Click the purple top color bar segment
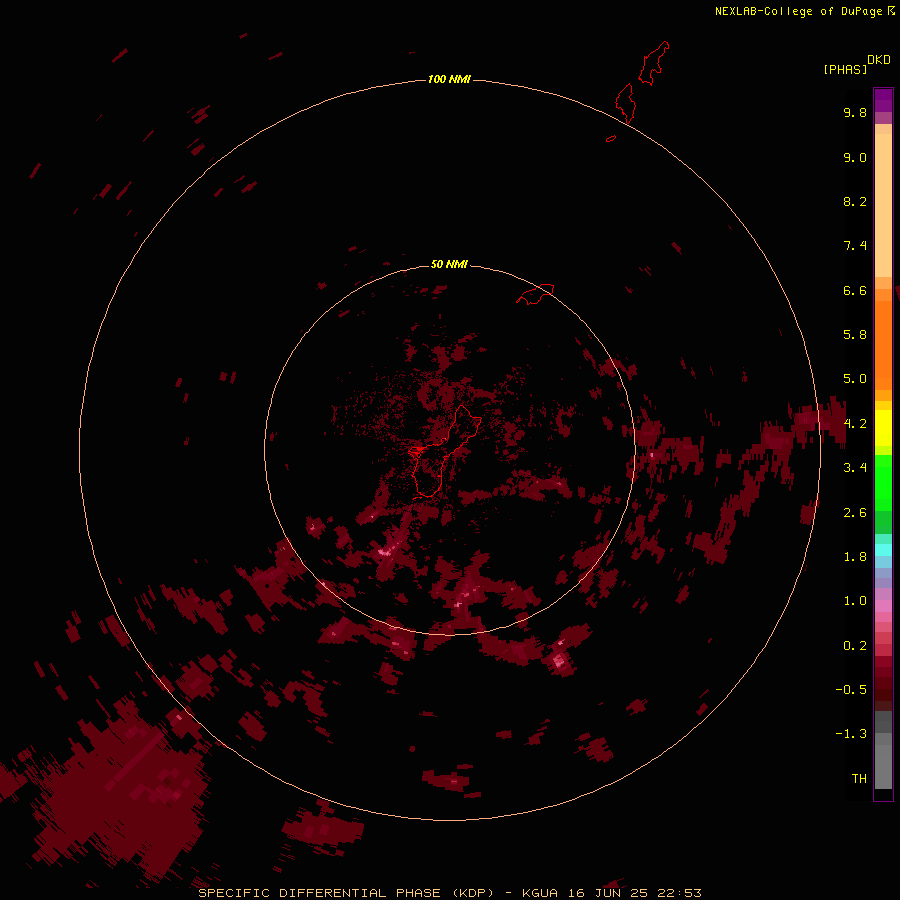Viewport: 900px width, 900px height. [883, 100]
